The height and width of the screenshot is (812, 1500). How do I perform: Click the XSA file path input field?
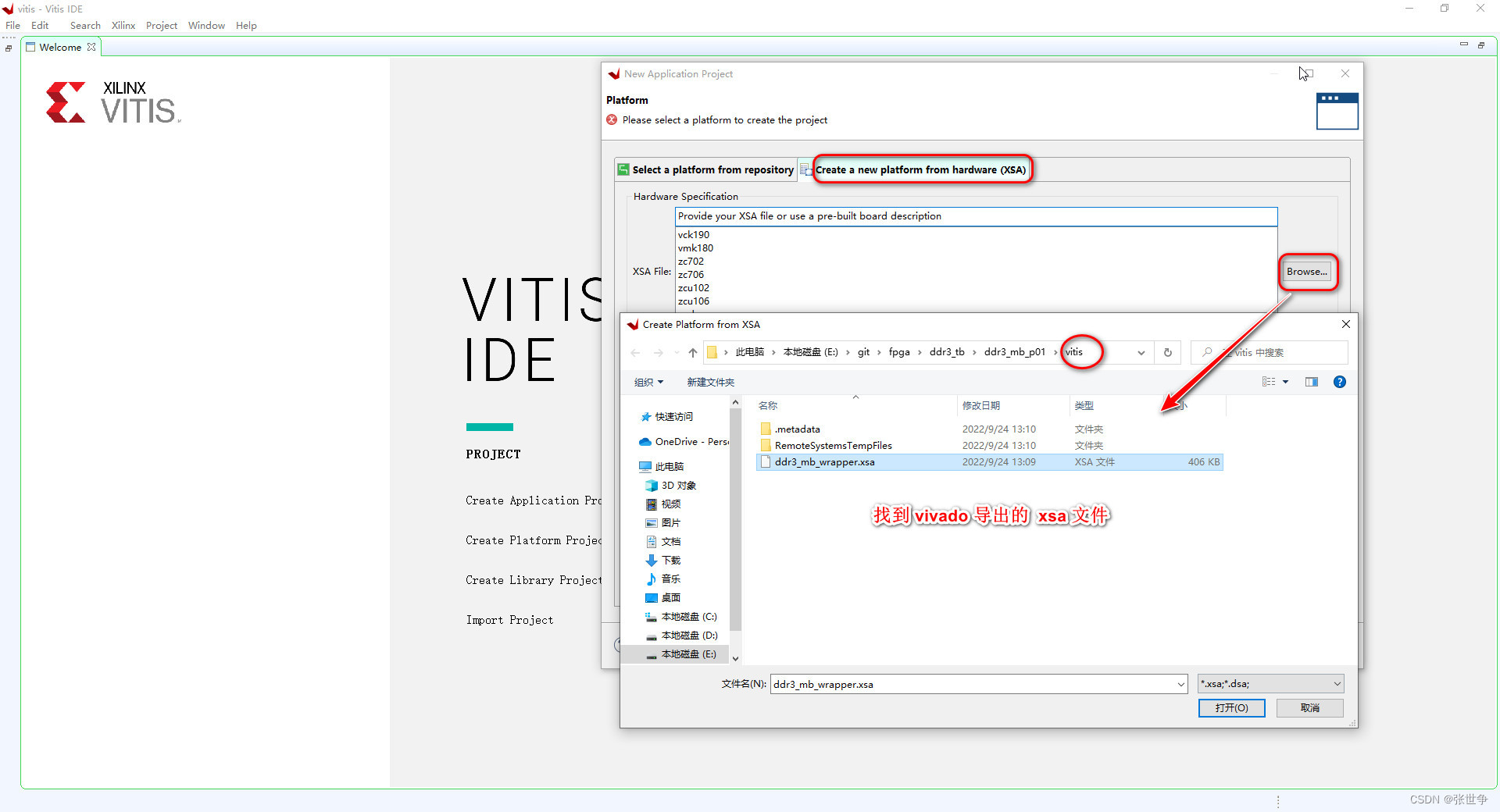[x=976, y=216]
